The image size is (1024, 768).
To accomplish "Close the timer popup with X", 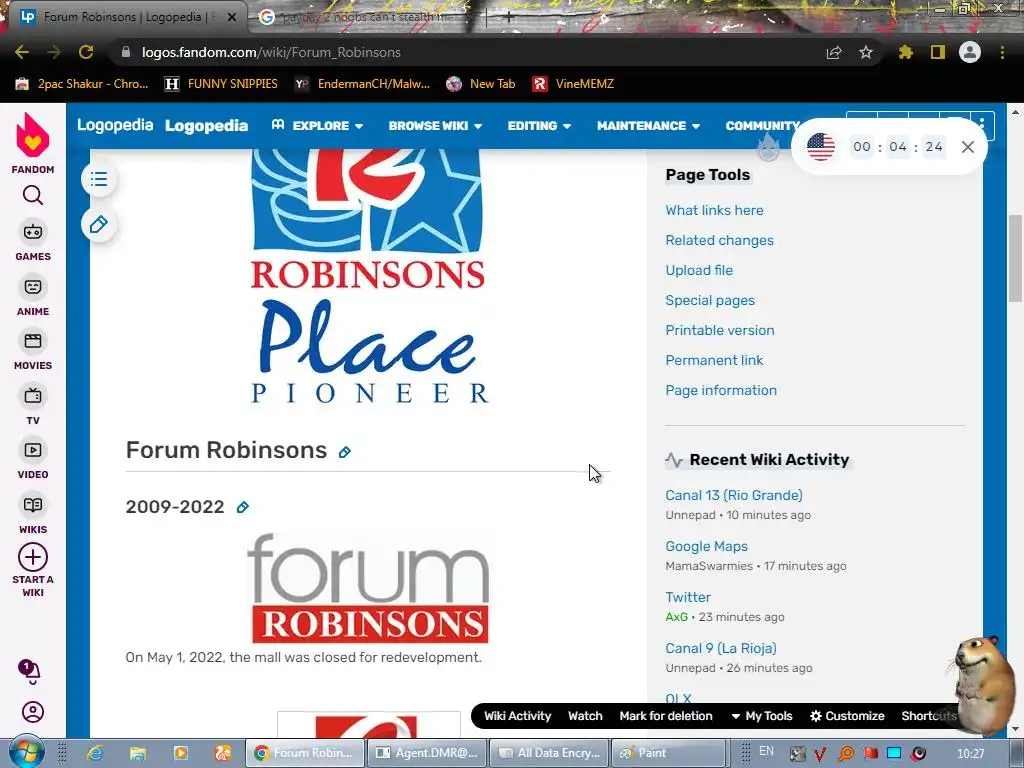I will pyautogui.click(x=968, y=147).
